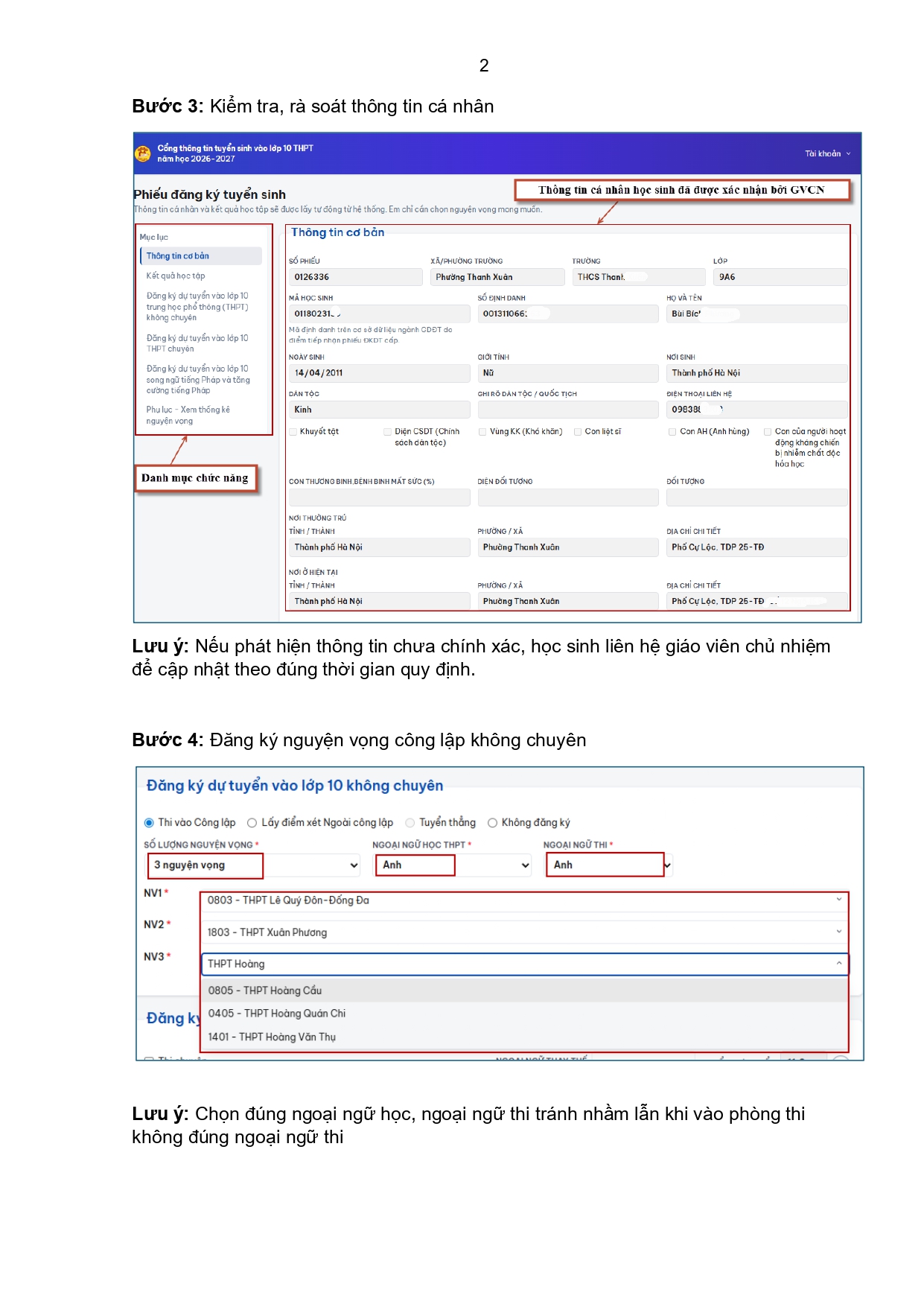924x1307 pixels.
Task: Open Kết quả học tập section
Action: pos(176,276)
